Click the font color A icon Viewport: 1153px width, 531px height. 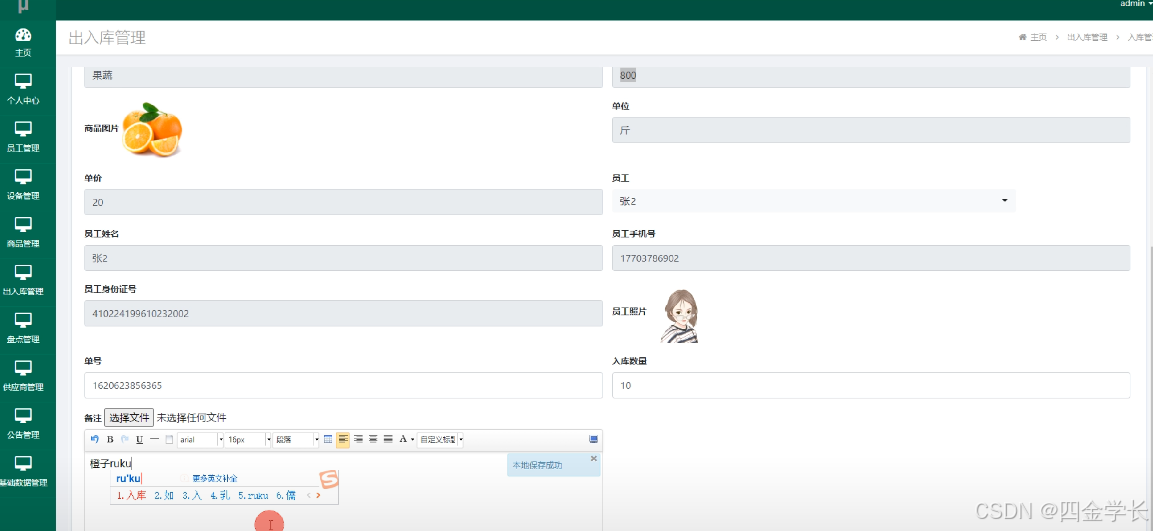(x=403, y=439)
